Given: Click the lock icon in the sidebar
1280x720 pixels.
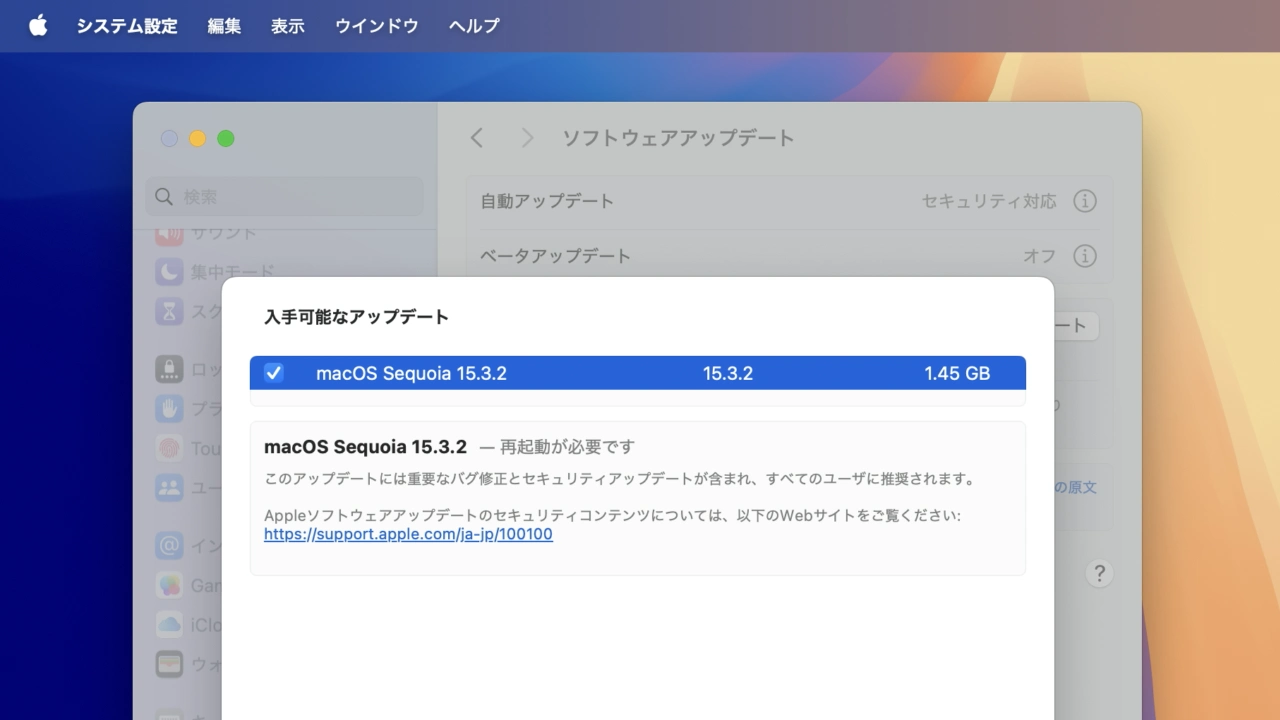Looking at the screenshot, I should (x=169, y=369).
